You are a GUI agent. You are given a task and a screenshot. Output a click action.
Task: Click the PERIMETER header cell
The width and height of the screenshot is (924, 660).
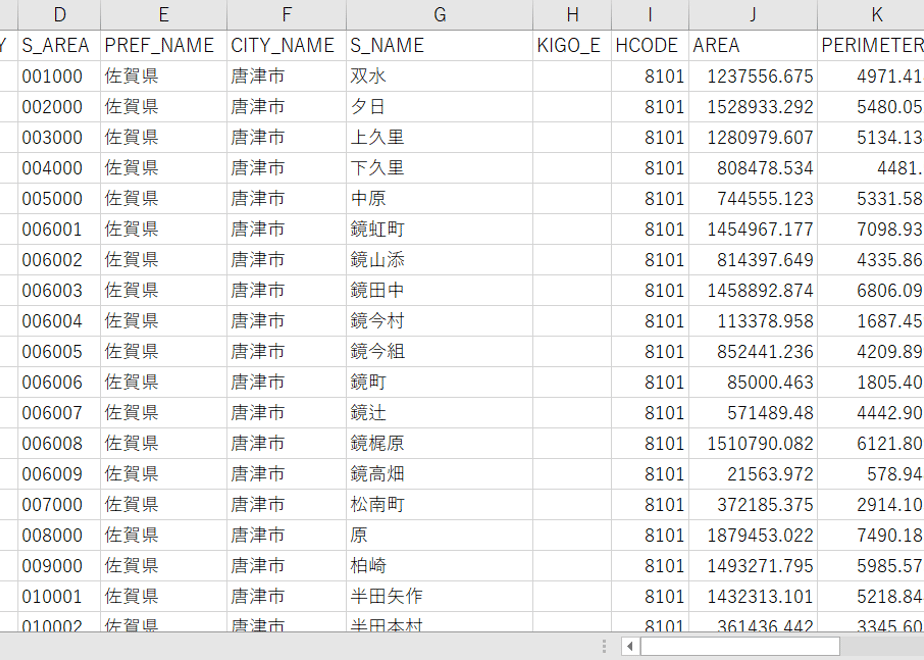pos(871,45)
